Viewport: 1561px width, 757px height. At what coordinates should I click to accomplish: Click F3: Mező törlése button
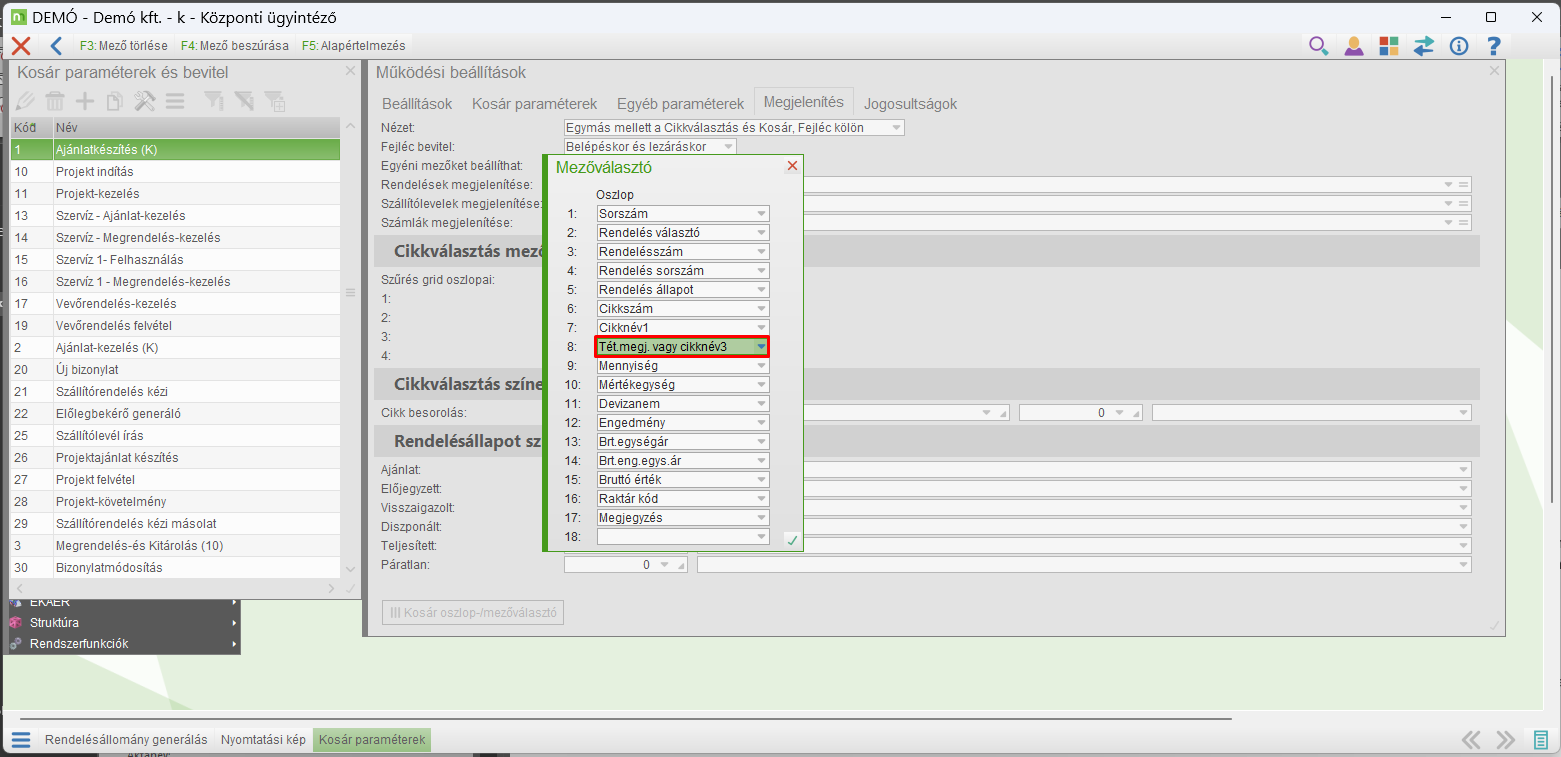[x=124, y=46]
